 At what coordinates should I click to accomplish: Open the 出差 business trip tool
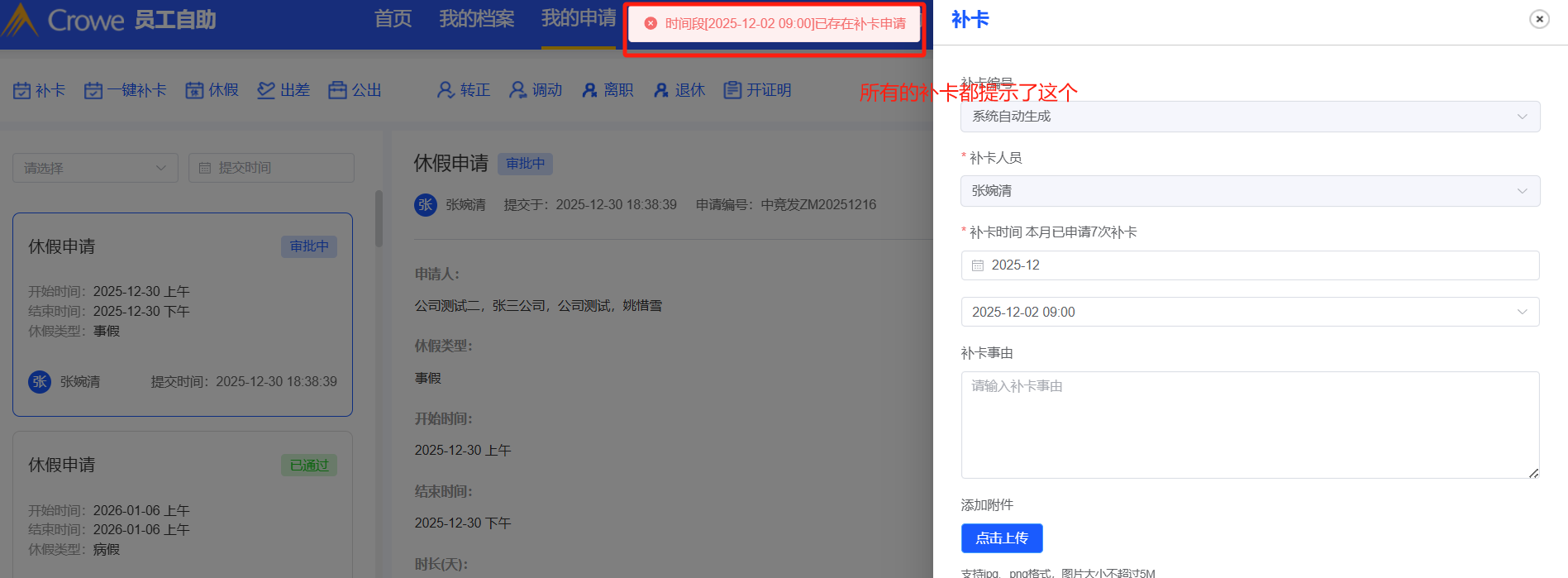pos(284,90)
